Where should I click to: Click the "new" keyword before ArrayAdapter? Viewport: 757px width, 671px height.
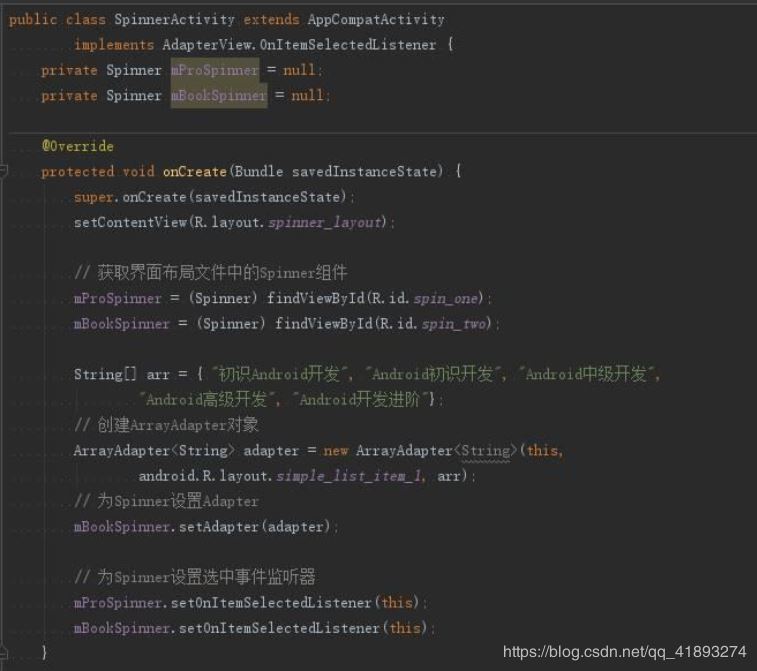click(x=336, y=450)
